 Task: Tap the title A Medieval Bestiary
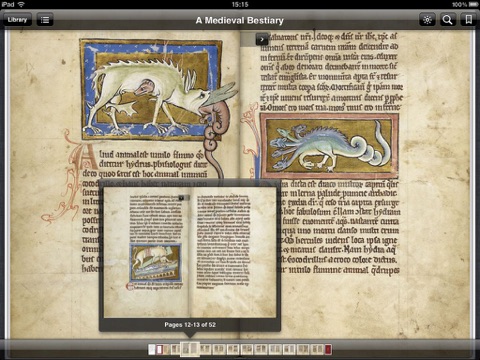click(x=240, y=20)
